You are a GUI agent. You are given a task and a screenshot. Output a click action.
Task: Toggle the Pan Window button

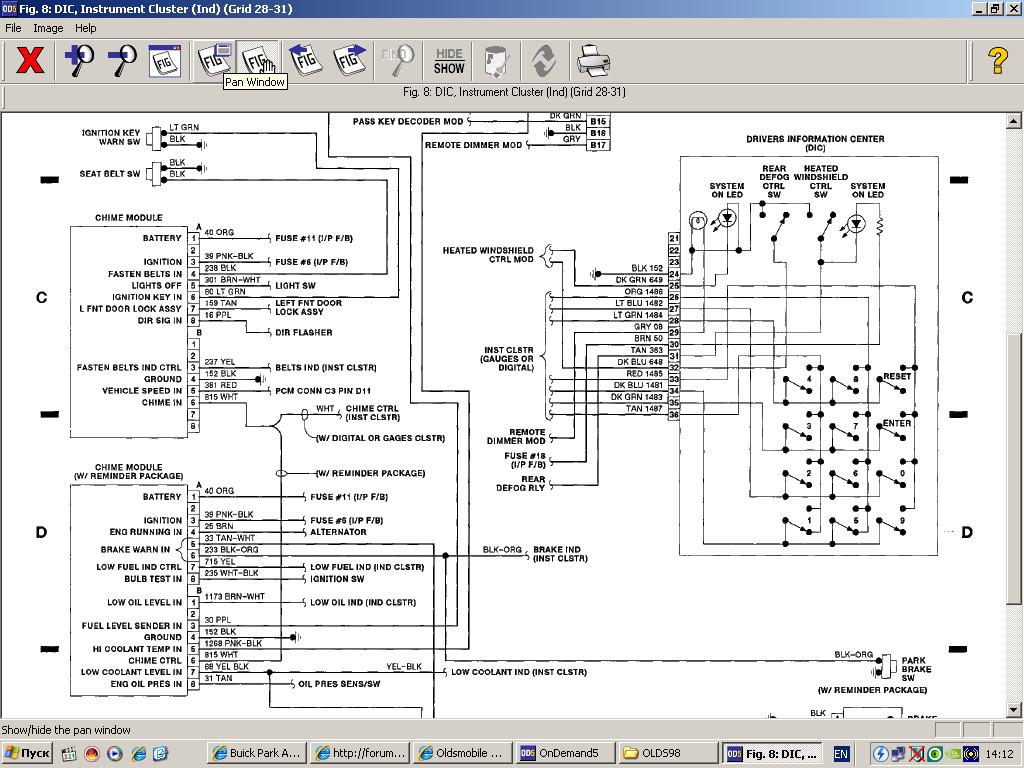pyautogui.click(x=259, y=61)
